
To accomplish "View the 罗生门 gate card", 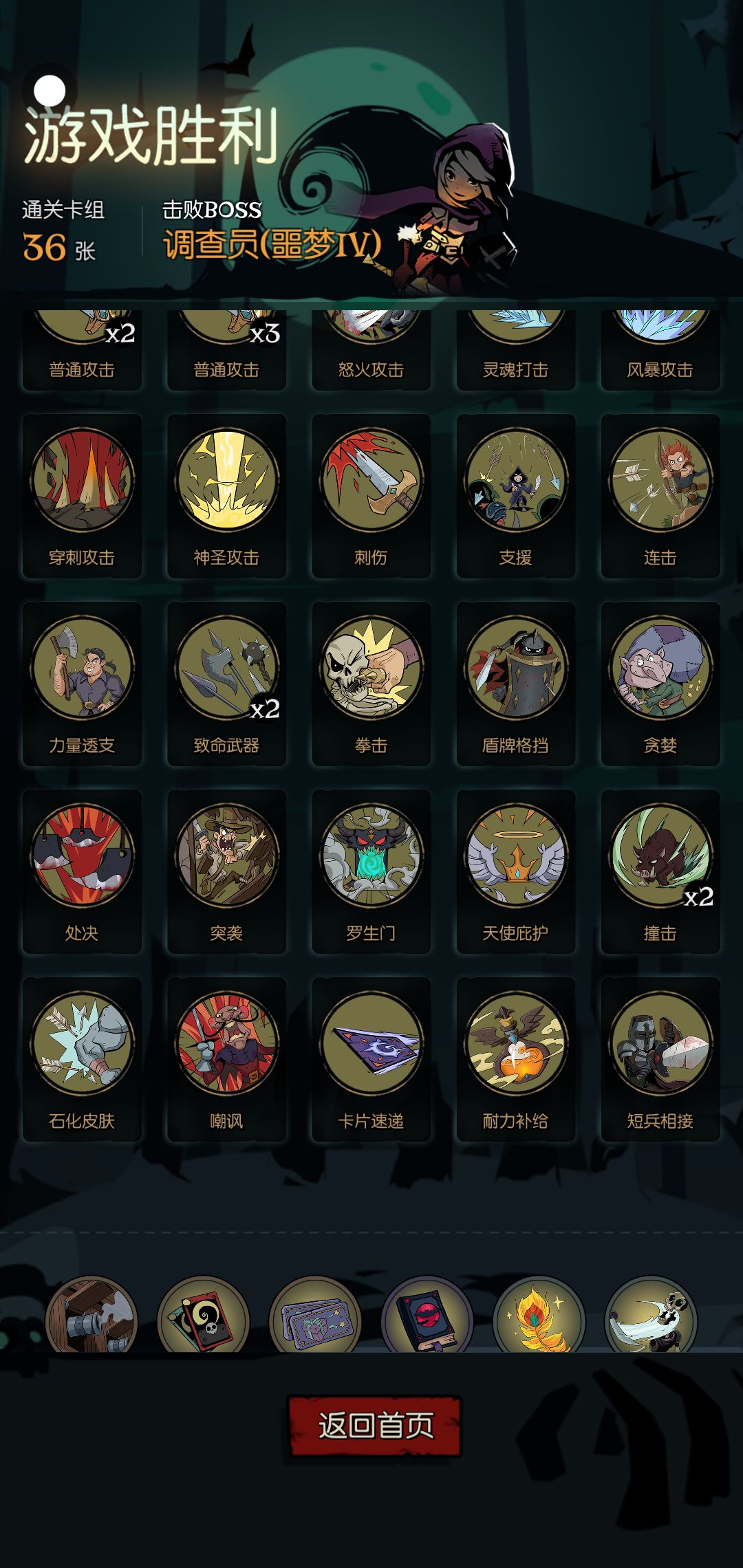I will pos(371,872).
